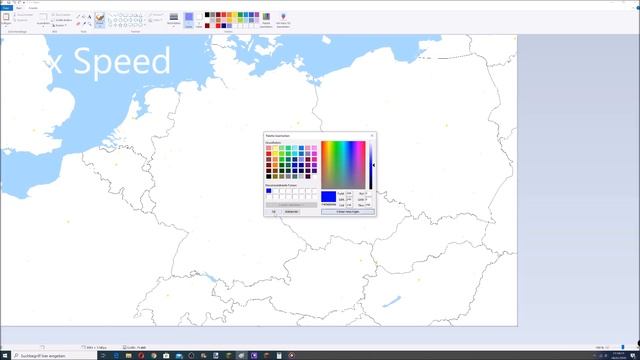Click the Windows taskbar search box

[x=55, y=356]
